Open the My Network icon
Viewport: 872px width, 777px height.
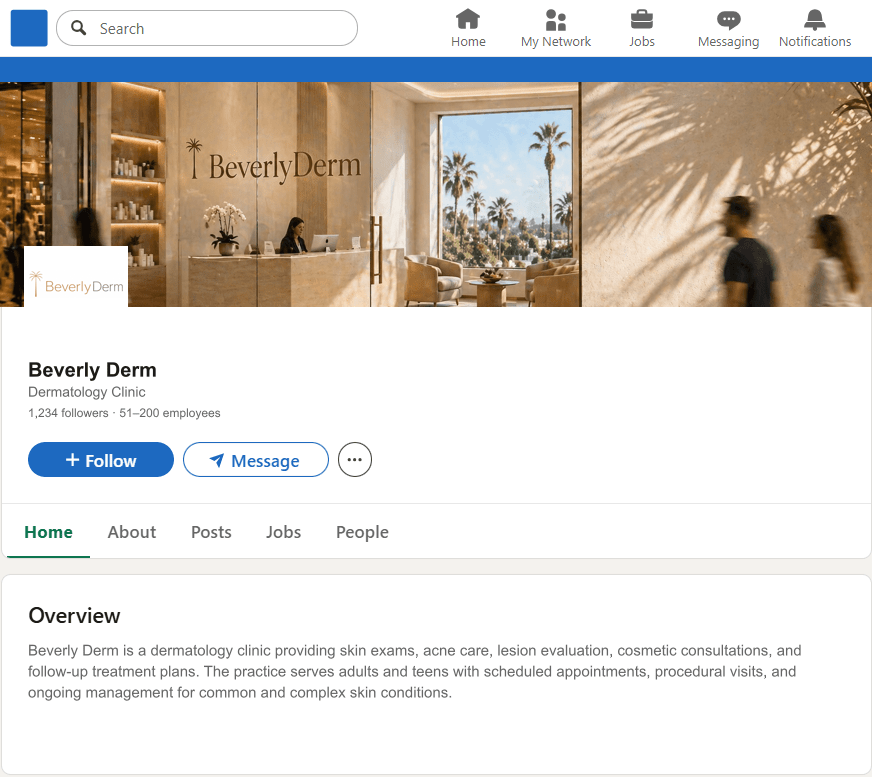[555, 18]
